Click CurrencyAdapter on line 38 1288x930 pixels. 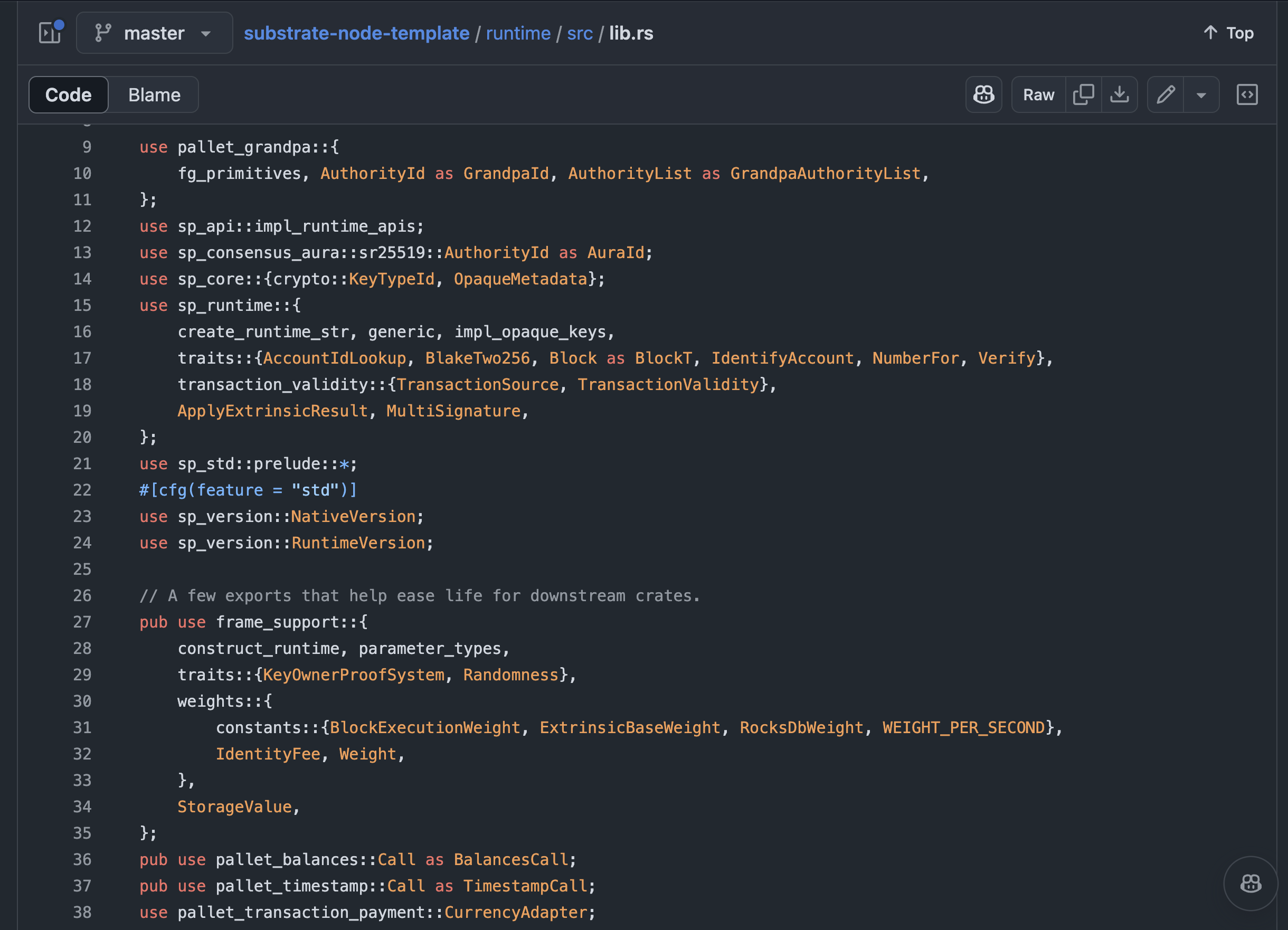[x=516, y=913]
